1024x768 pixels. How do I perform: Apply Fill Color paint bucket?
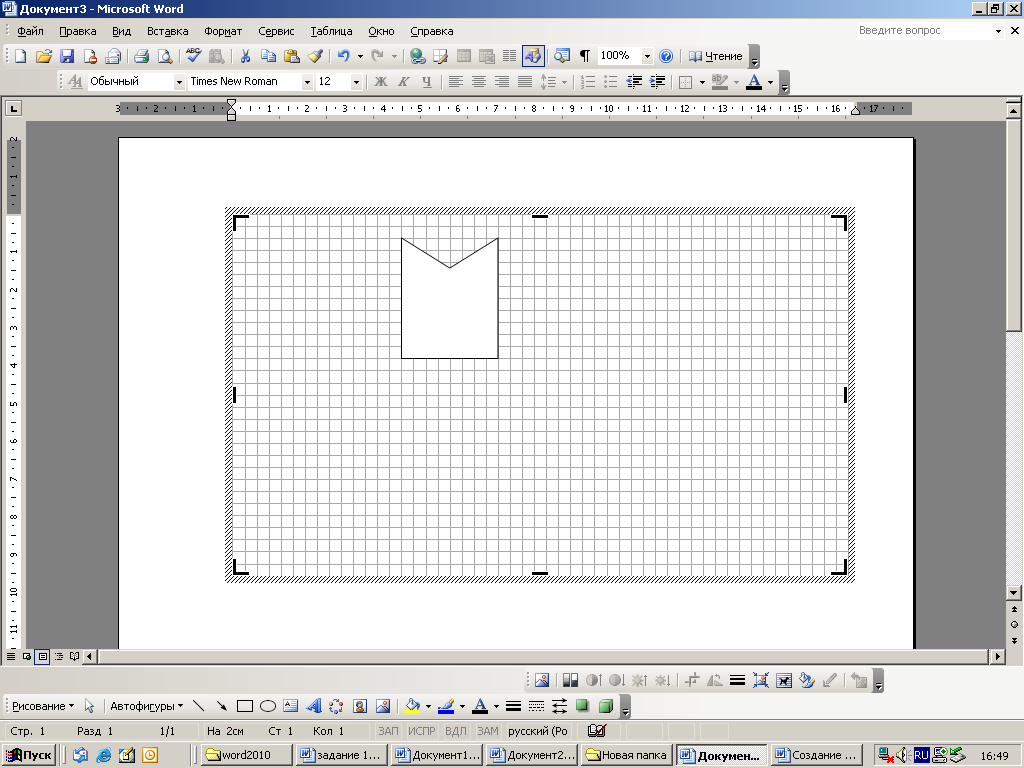[x=413, y=706]
